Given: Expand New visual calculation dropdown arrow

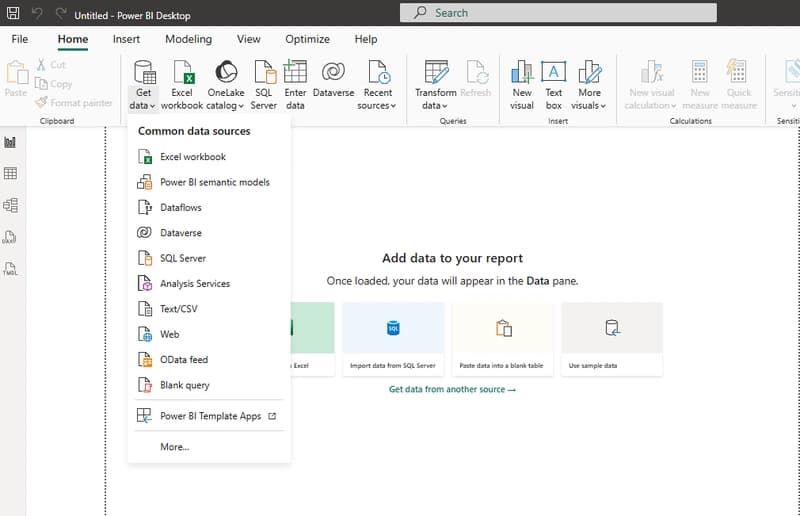Looking at the screenshot, I should [x=673, y=106].
